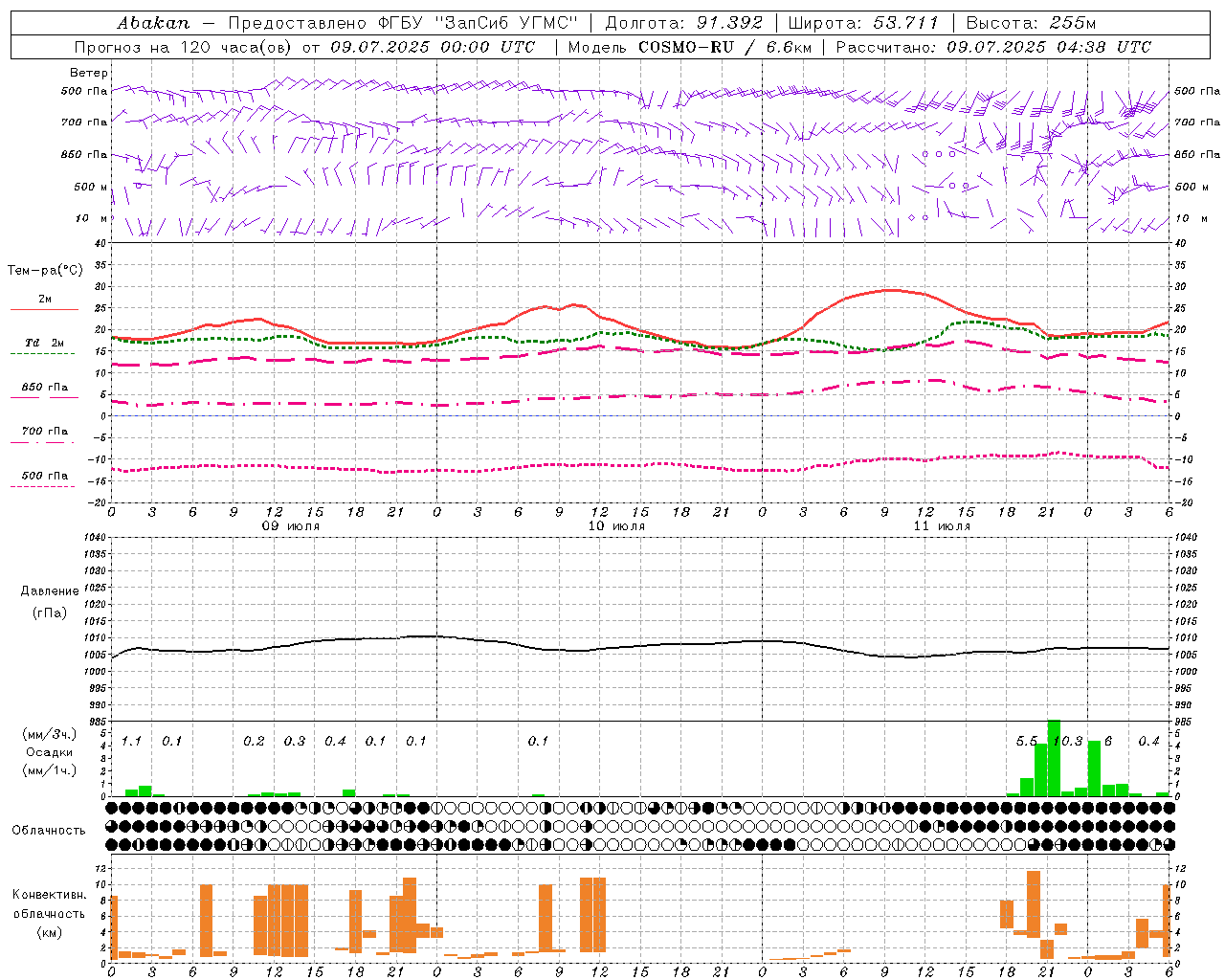Click the '1.1' precipitation amount value

[x=131, y=742]
